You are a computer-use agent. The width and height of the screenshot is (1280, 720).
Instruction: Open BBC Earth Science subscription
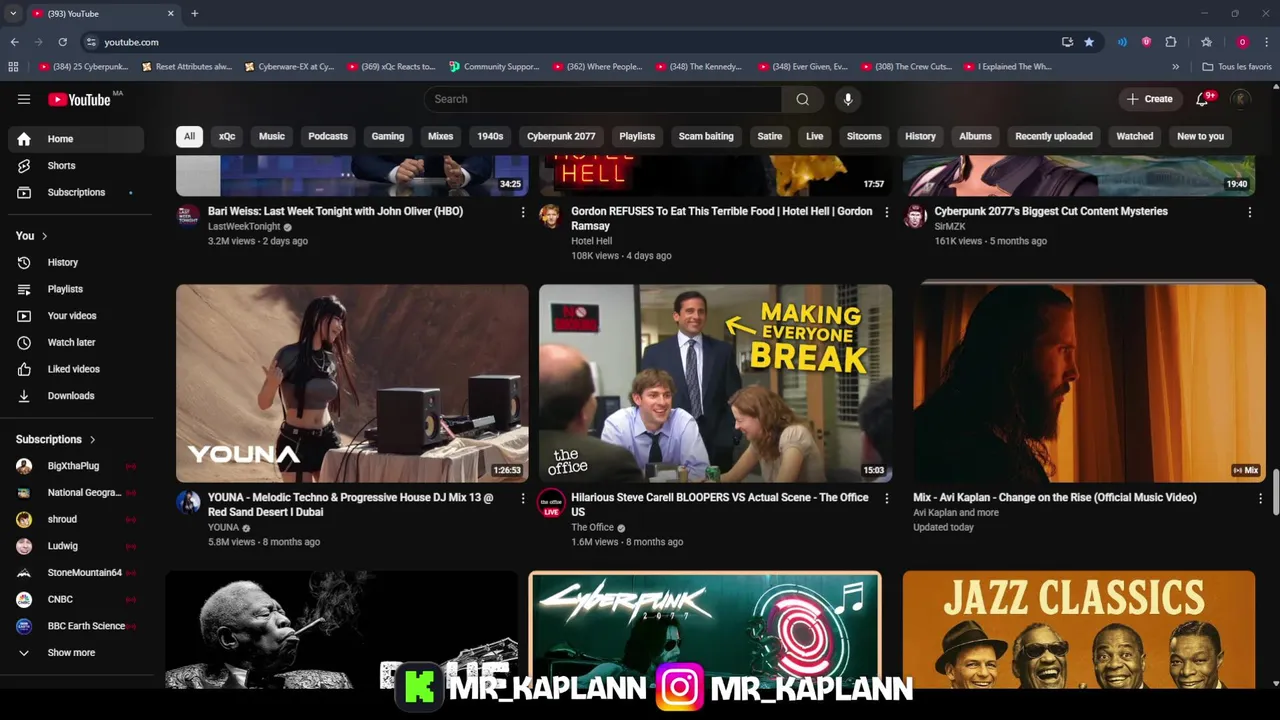[x=76, y=626]
